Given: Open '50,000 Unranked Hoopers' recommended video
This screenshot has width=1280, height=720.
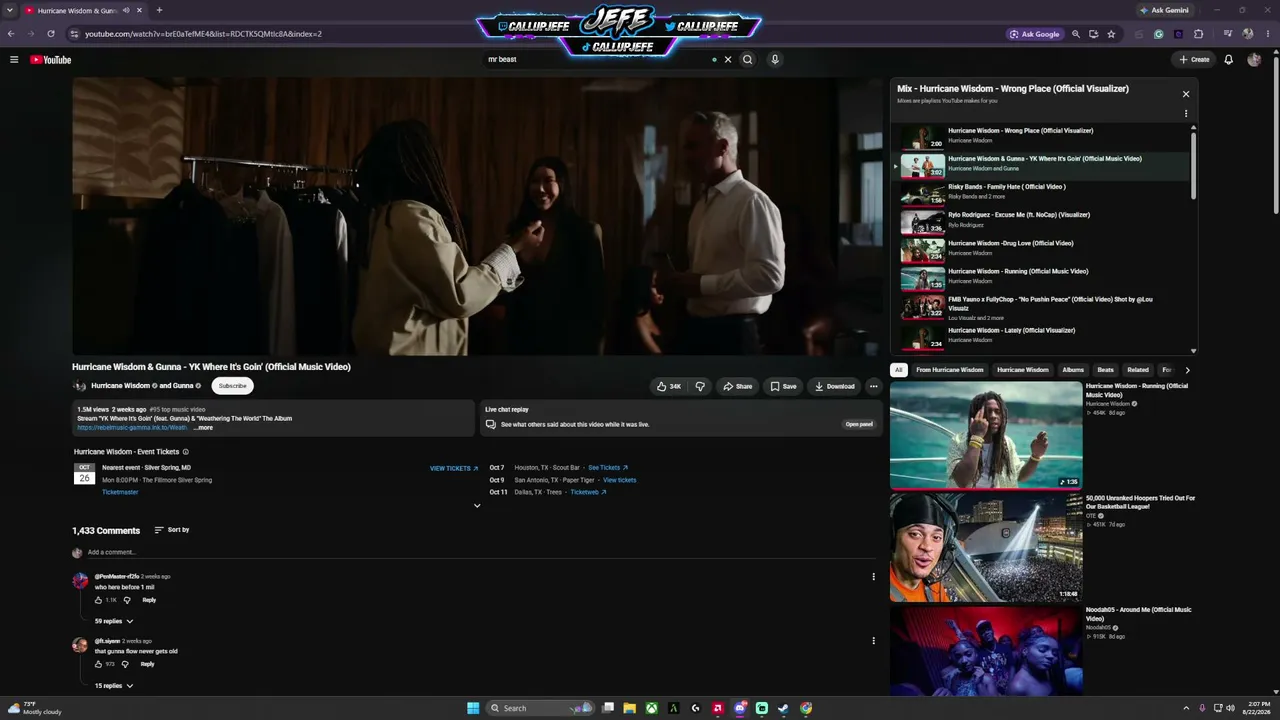Looking at the screenshot, I should [x=1042, y=547].
